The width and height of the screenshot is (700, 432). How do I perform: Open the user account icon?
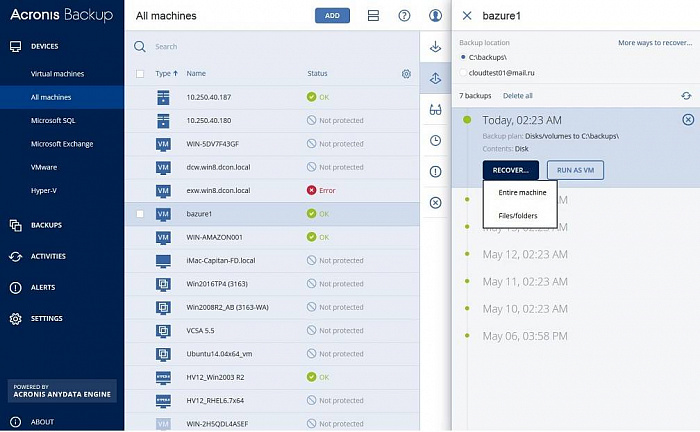coord(435,16)
